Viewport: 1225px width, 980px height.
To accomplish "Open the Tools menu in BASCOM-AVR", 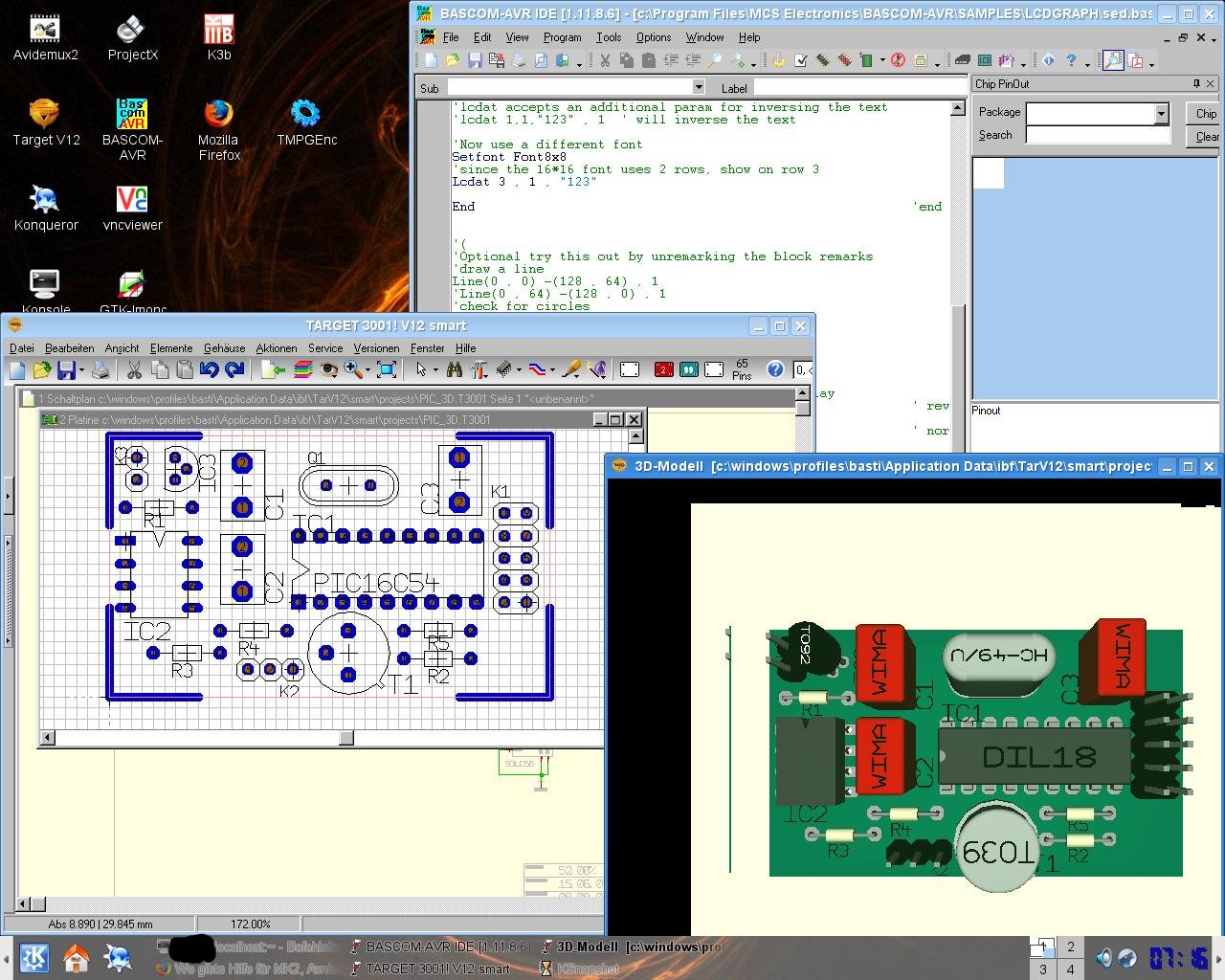I will tap(608, 37).
